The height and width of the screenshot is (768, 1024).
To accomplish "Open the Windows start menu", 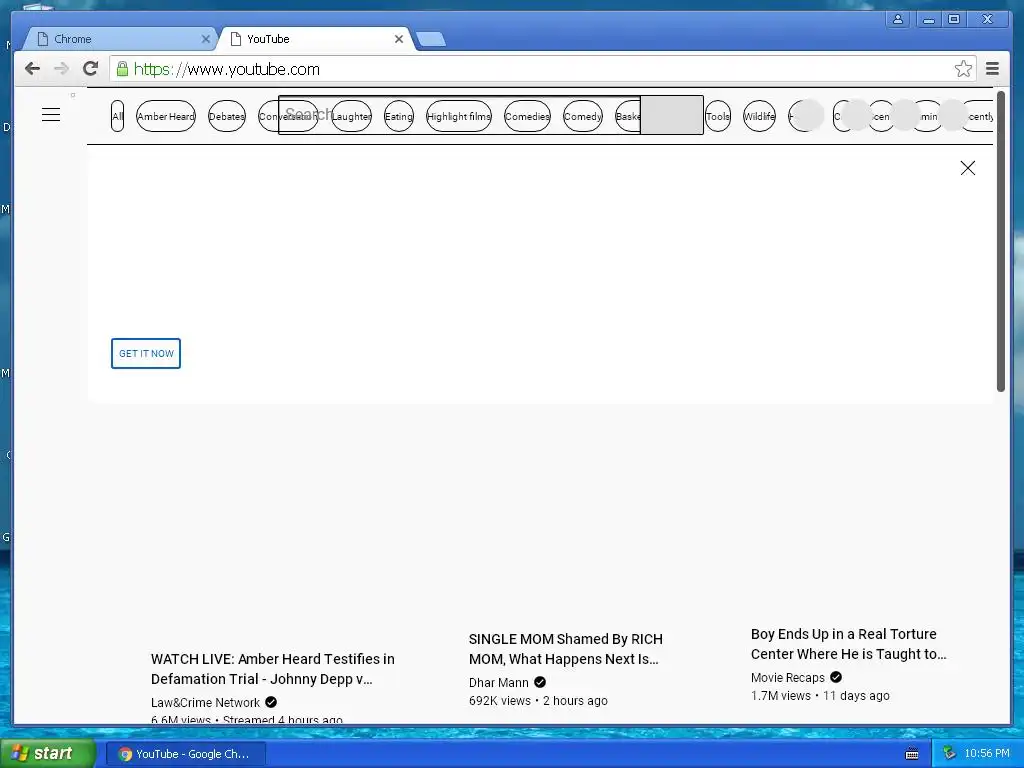I will coord(47,754).
